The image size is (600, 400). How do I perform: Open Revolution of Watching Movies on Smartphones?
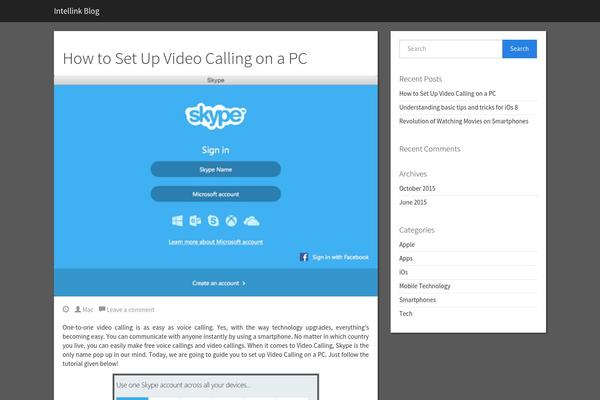[463, 121]
